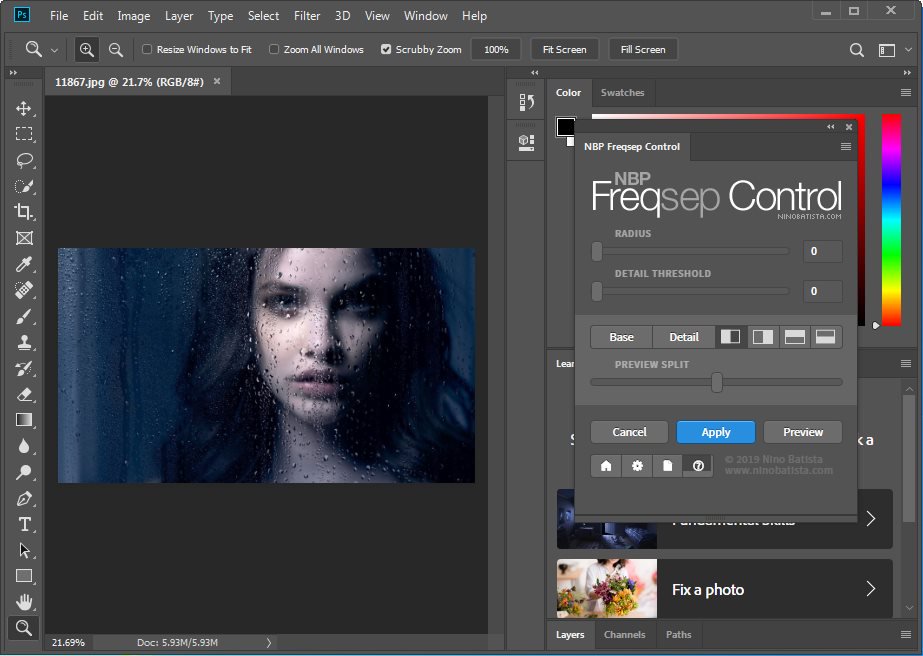The image size is (923, 656).
Task: Open Freqsep settings gear icon
Action: coord(637,466)
